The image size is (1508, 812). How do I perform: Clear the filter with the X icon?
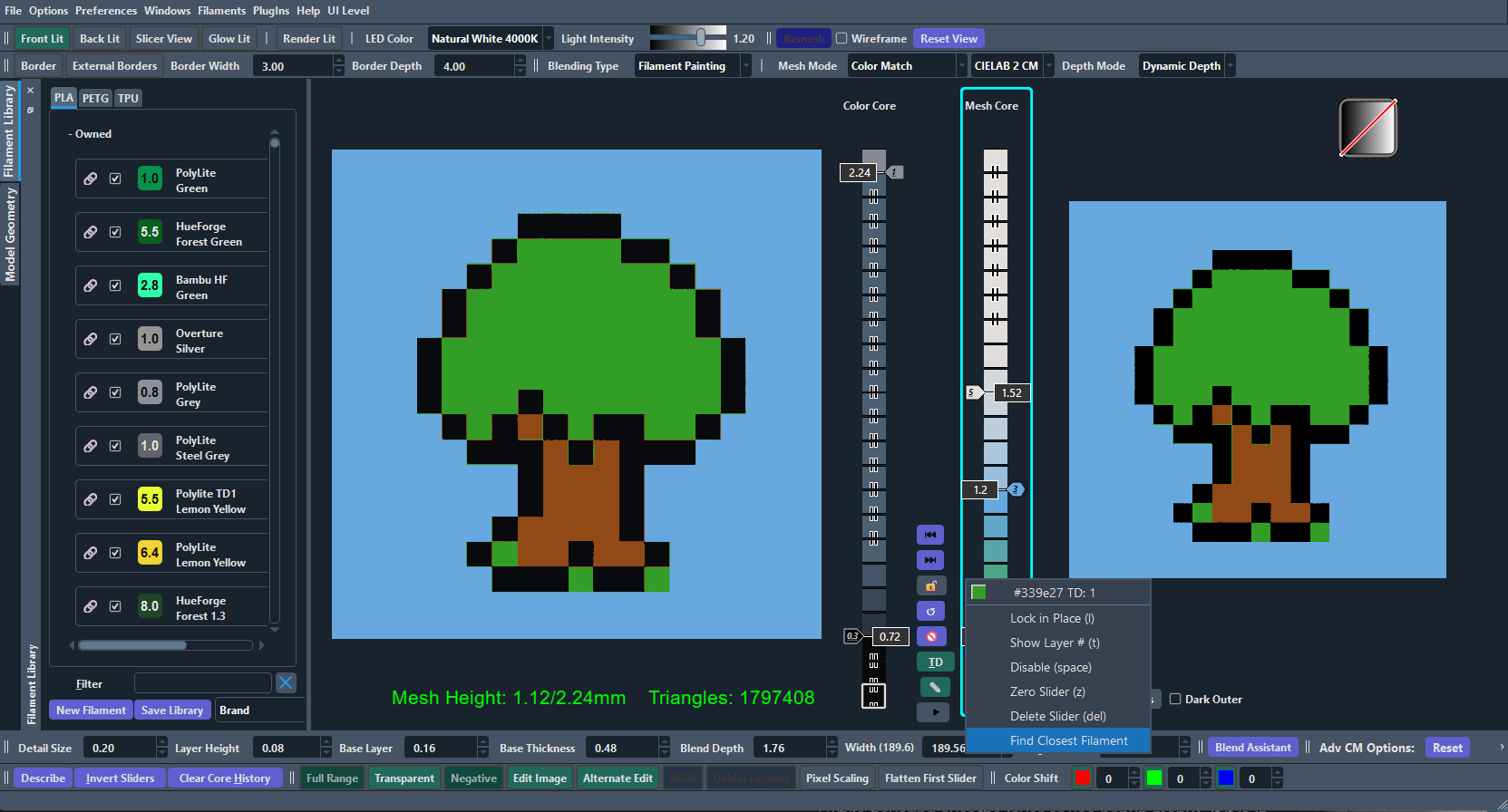pos(286,683)
